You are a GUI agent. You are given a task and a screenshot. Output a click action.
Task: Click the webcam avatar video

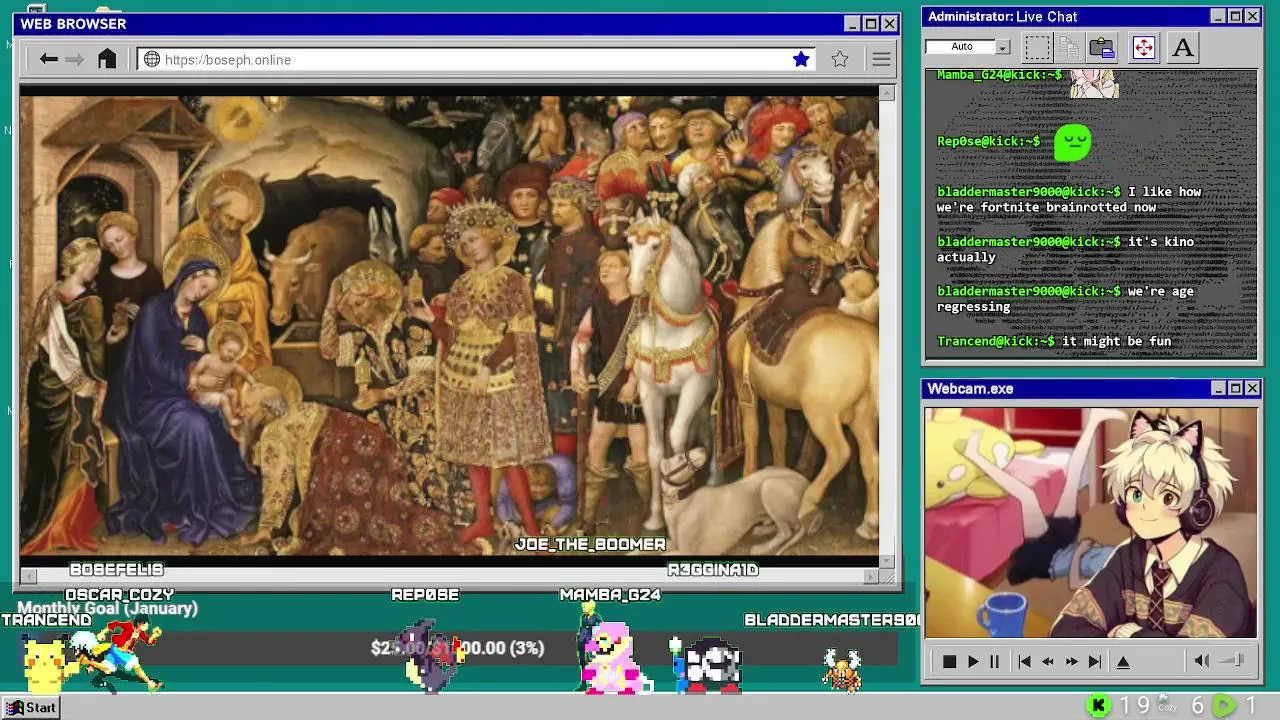(1091, 522)
